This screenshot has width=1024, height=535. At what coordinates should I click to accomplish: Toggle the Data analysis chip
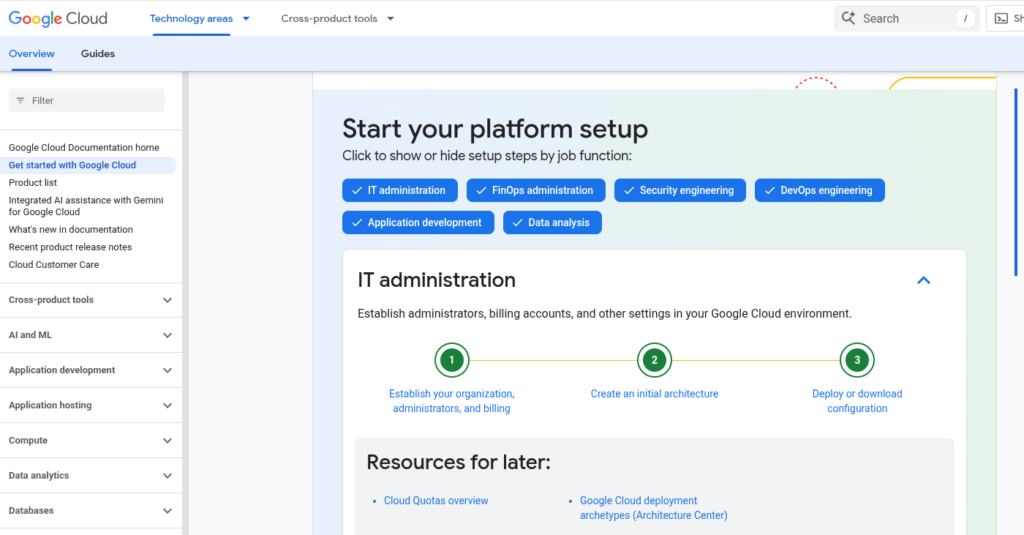click(x=552, y=222)
